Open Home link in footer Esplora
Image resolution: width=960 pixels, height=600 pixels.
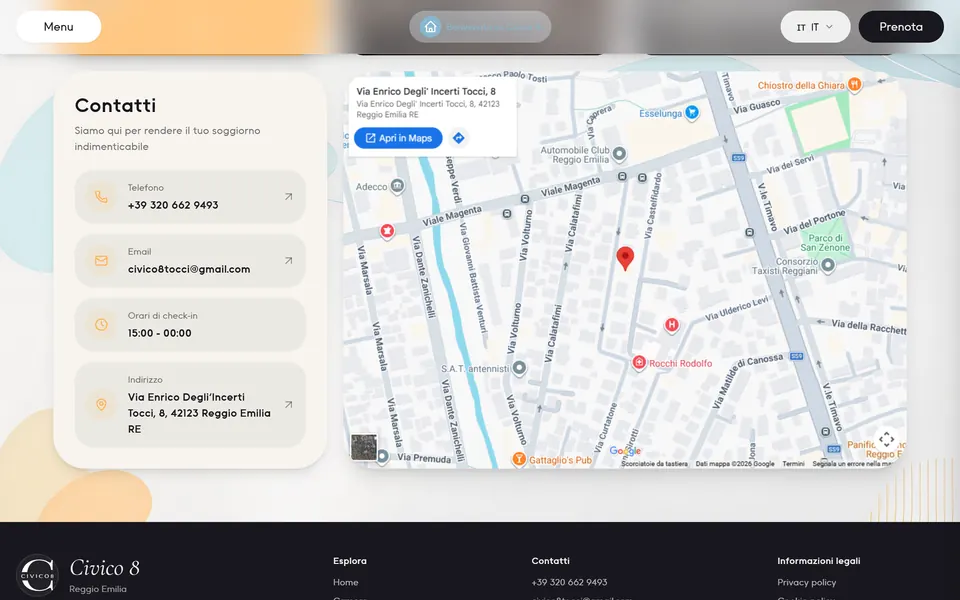pos(346,582)
